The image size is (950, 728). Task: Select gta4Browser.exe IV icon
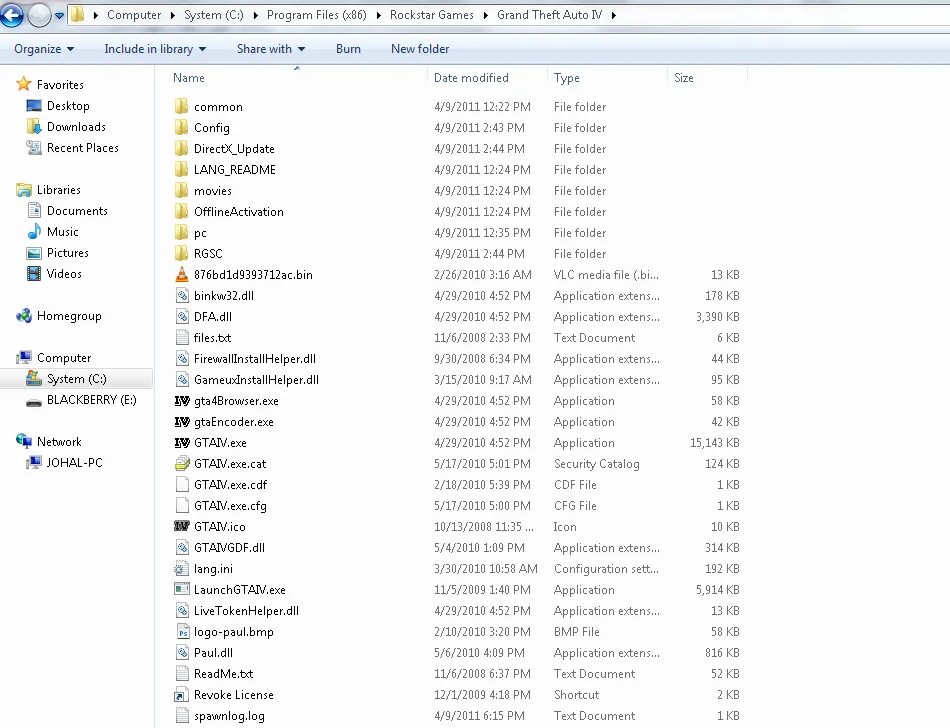click(x=182, y=401)
